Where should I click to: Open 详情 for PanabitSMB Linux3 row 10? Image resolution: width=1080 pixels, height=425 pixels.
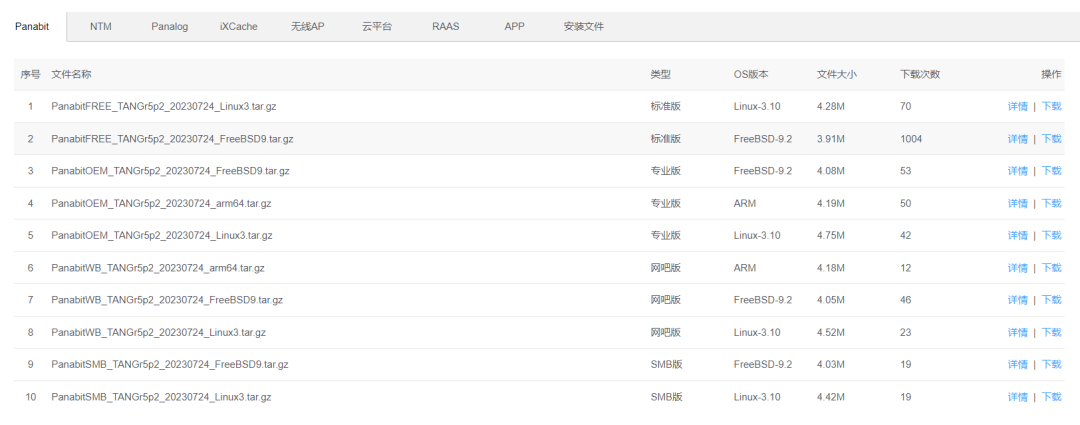(x=1017, y=397)
